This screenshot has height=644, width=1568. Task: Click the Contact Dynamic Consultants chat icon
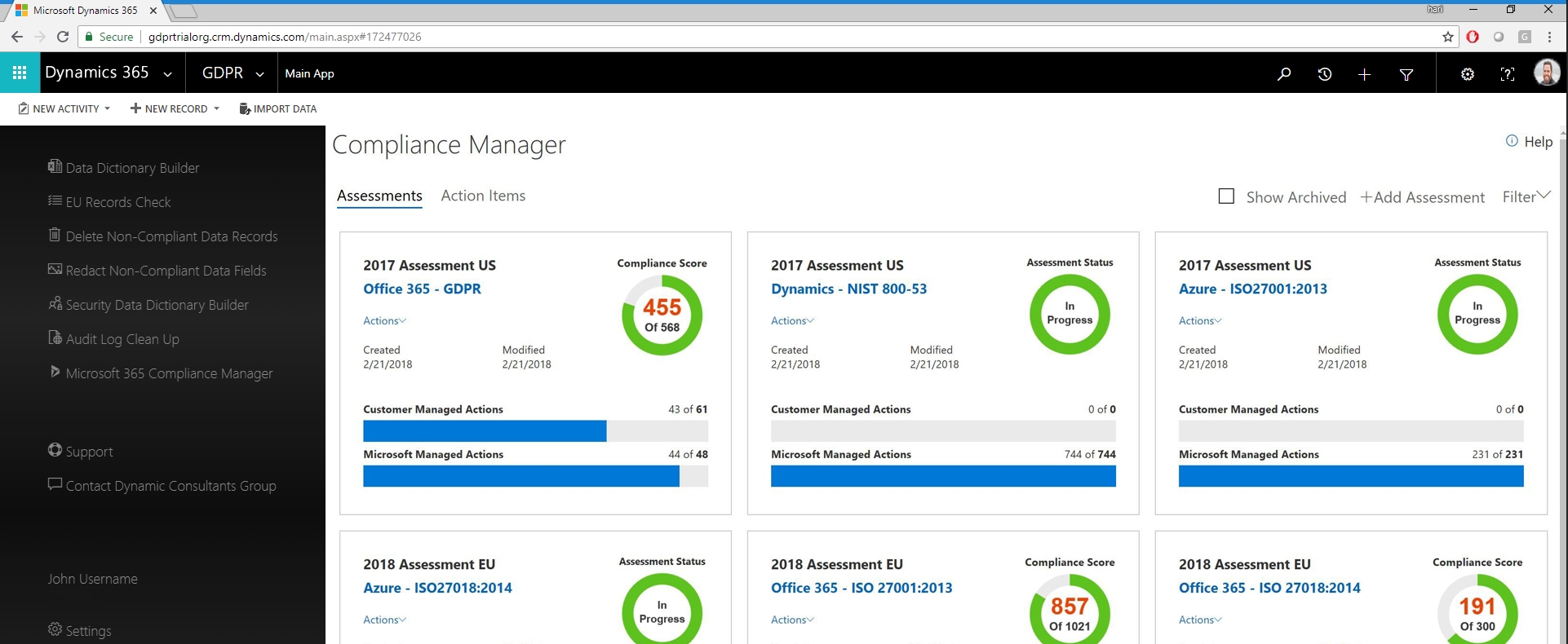[x=55, y=484]
